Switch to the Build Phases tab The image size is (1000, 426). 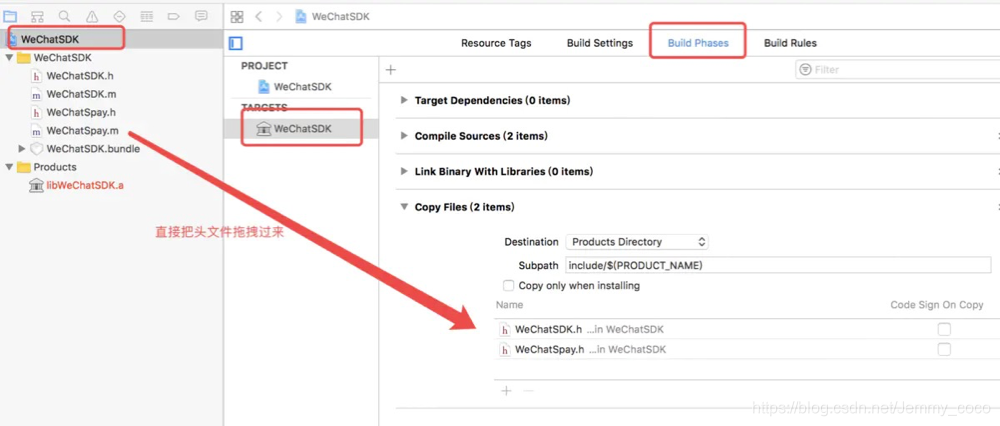click(x=698, y=43)
